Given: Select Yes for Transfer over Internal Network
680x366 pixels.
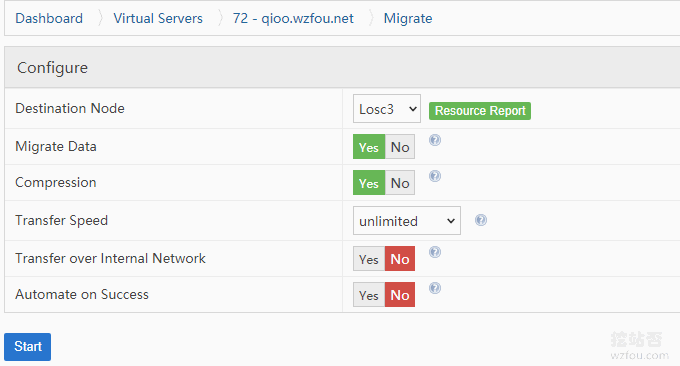Looking at the screenshot, I should 369,258.
